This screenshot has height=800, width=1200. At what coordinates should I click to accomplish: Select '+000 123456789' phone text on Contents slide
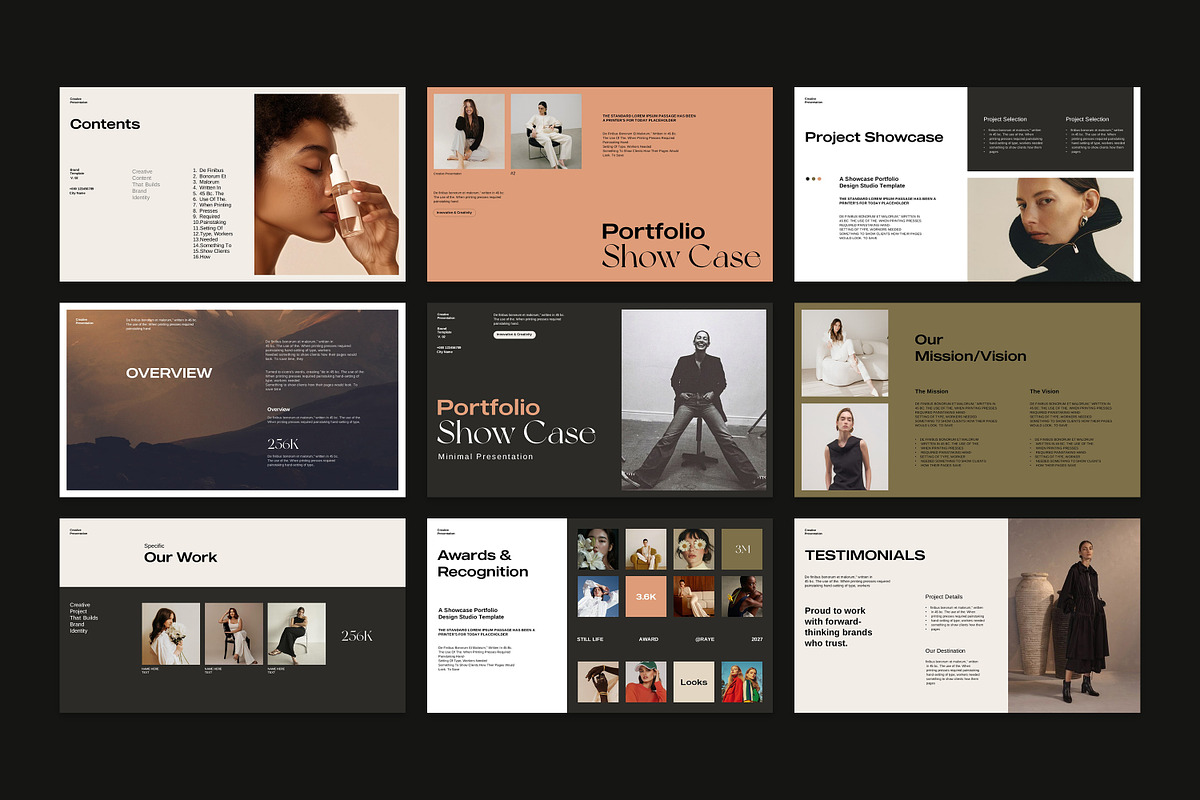82,188
